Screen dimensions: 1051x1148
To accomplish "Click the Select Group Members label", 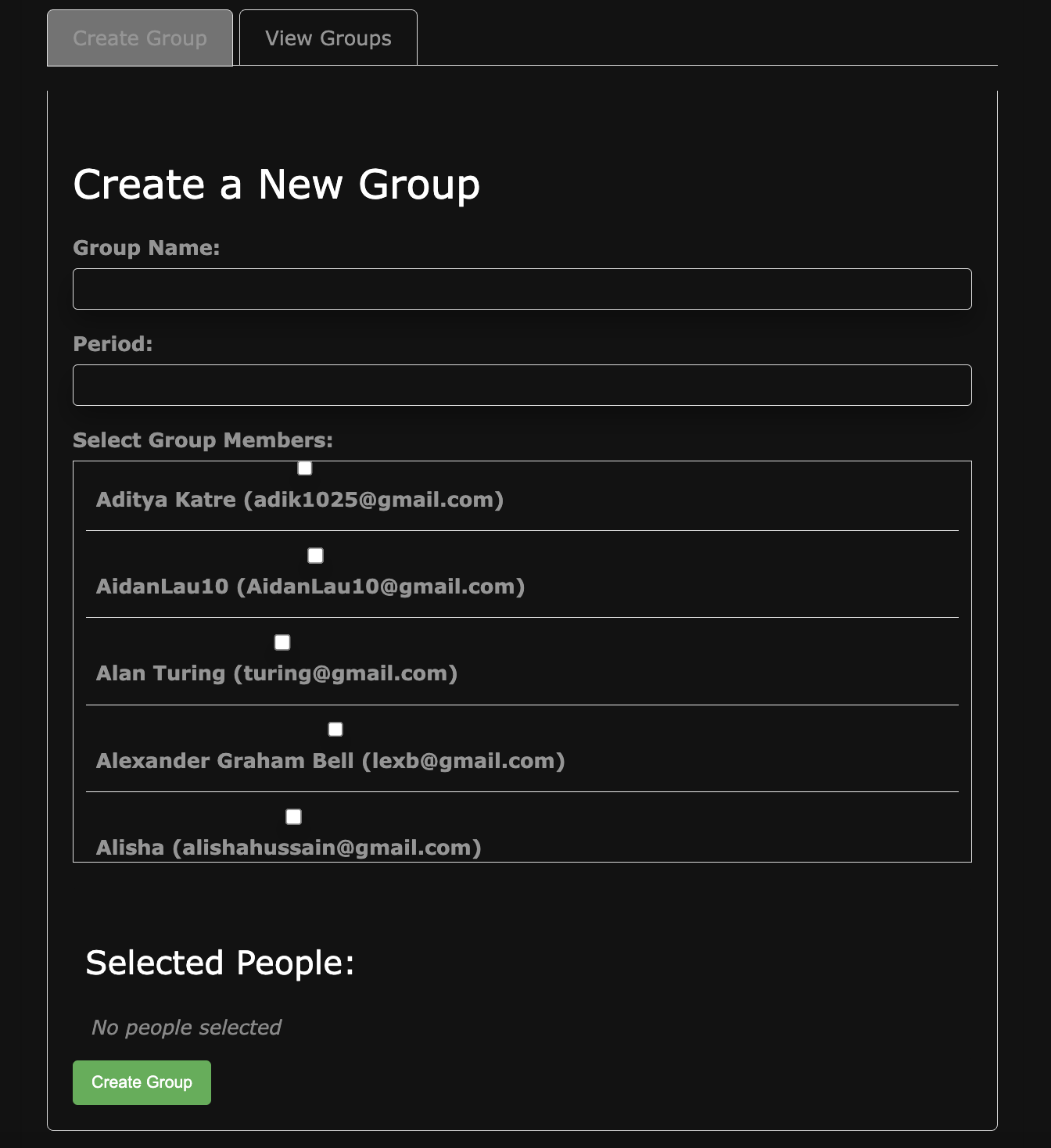I will coord(203,439).
